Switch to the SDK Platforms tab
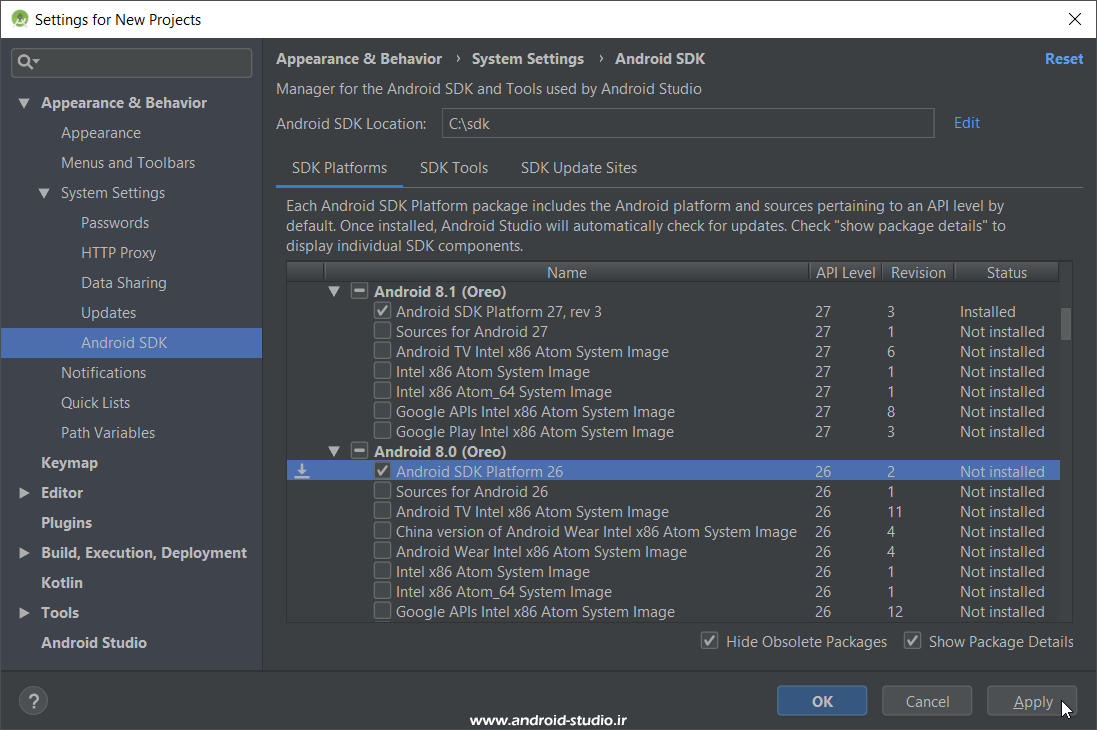Screen dimensions: 1097x730 (339, 168)
